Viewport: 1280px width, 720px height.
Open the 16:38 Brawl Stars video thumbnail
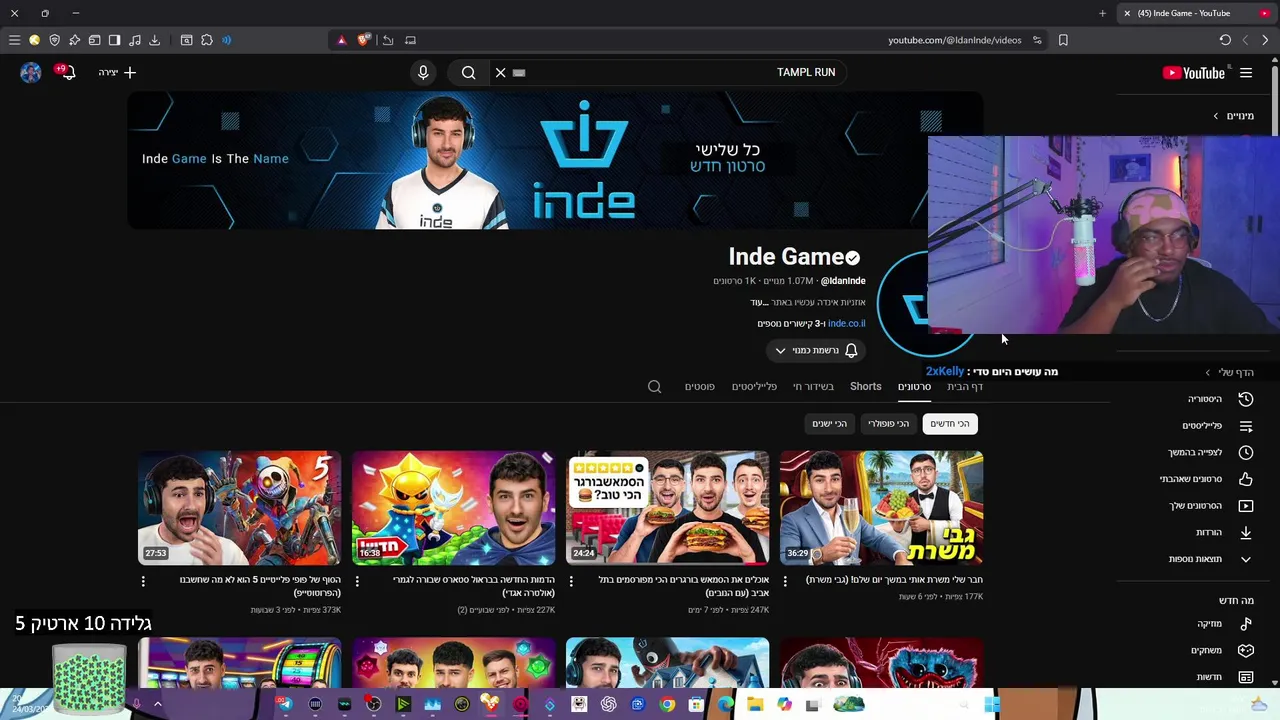pos(453,507)
